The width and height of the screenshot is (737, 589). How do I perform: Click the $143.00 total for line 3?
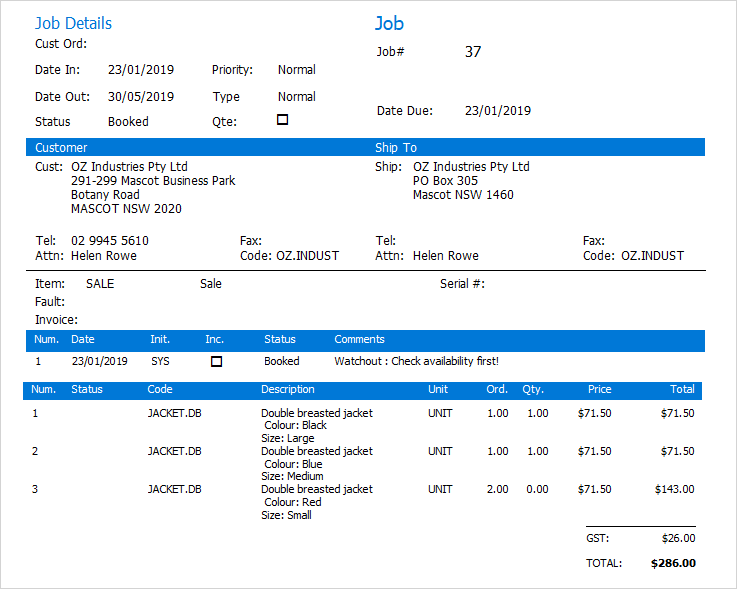click(x=675, y=490)
